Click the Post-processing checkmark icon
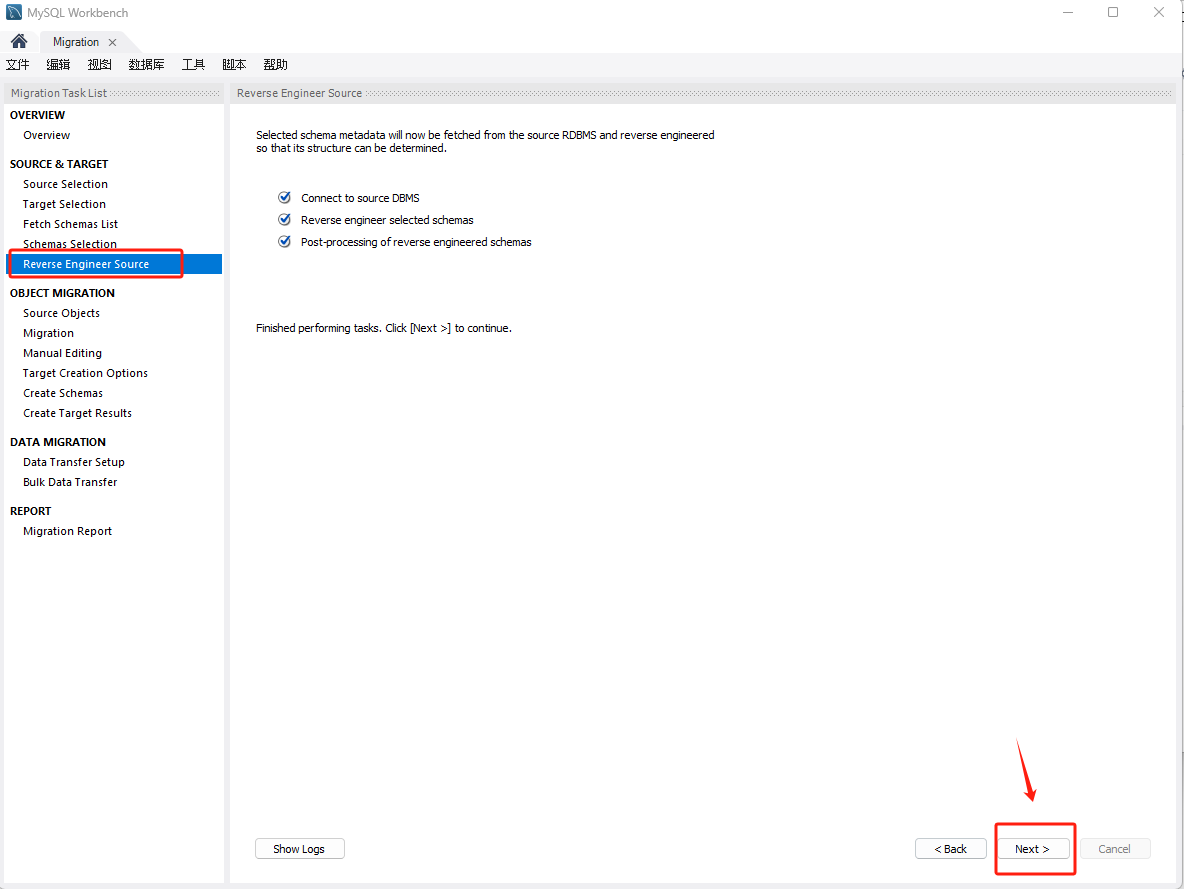This screenshot has width=1184, height=889. click(x=285, y=241)
